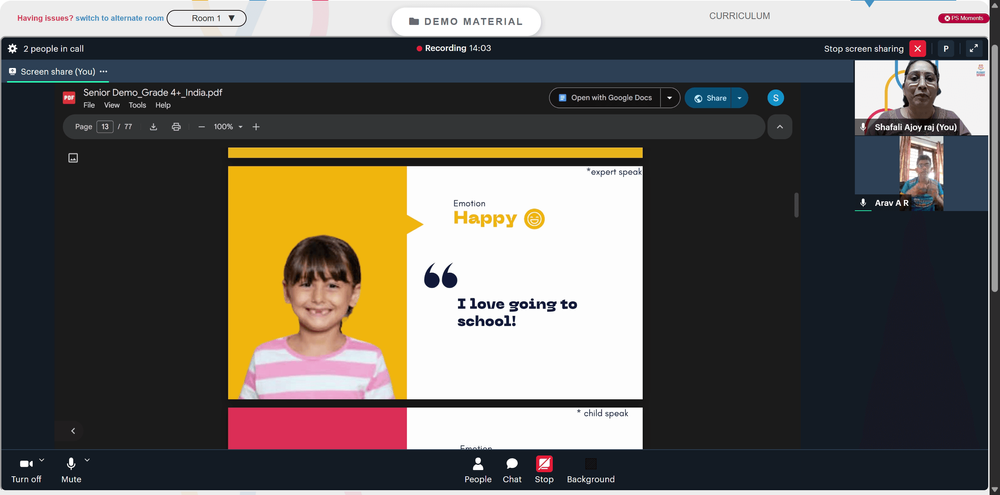
Task: Open the Room 1 dropdown
Action: point(207,18)
